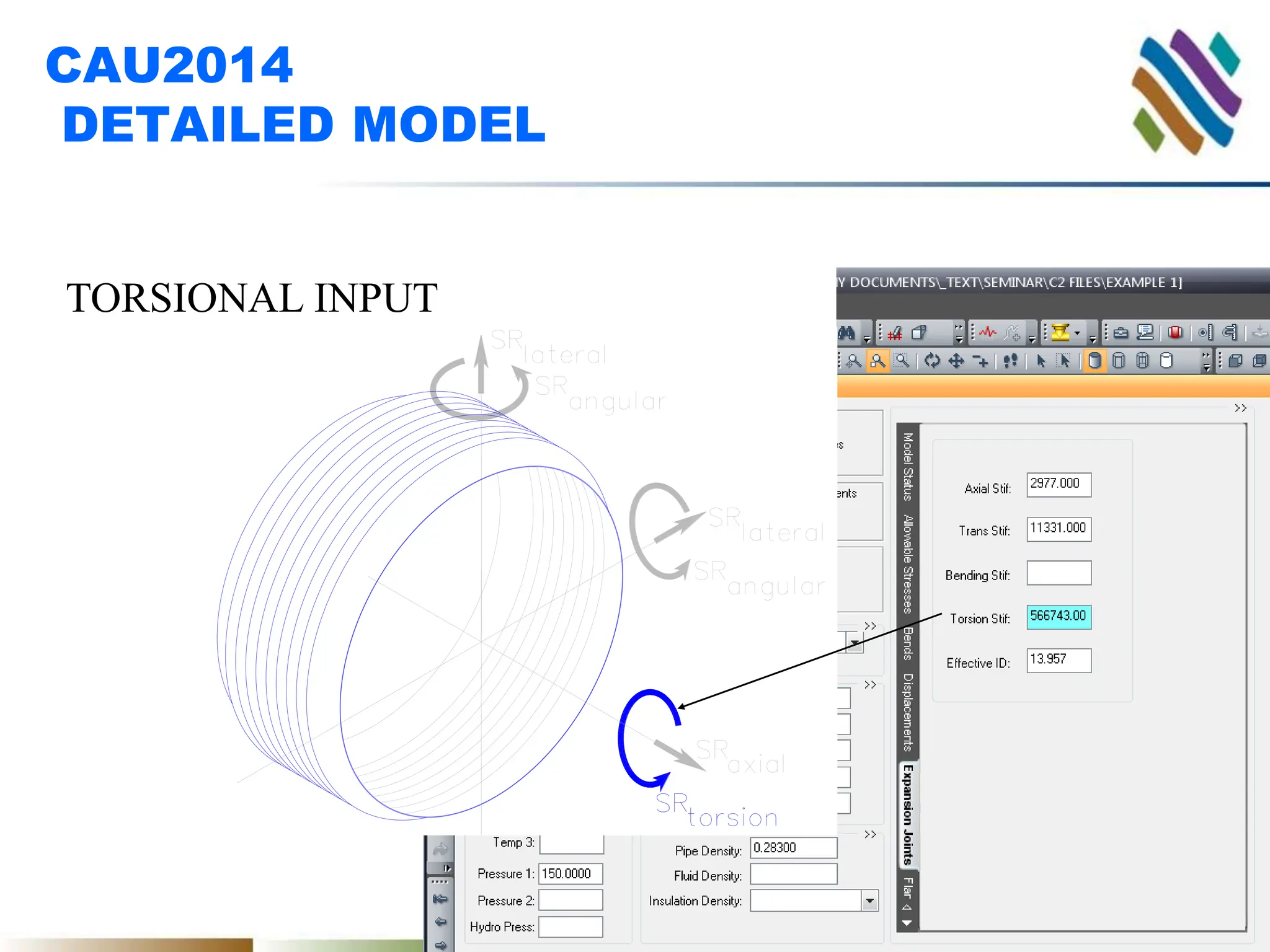Viewport: 1270px width, 952px height.
Task: Open yellow valve icon dropdown arrow
Action: click(x=1077, y=333)
